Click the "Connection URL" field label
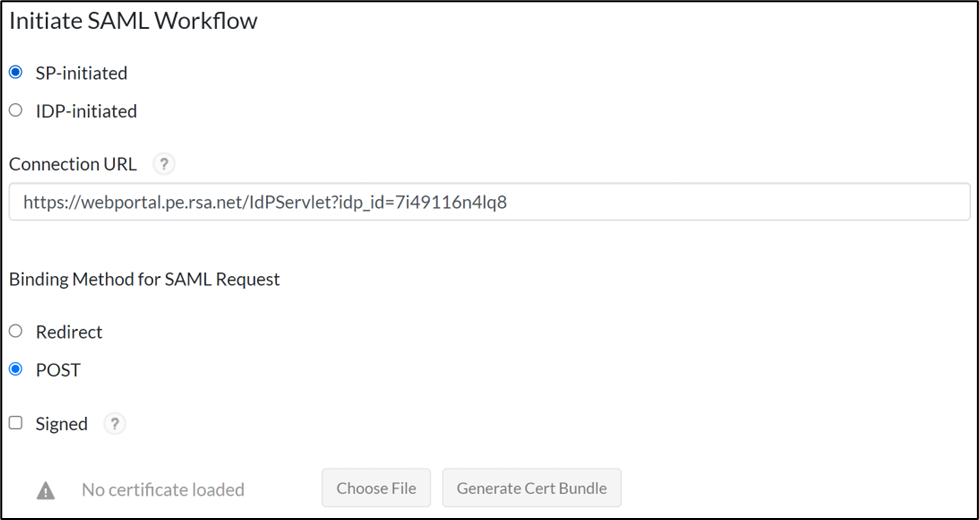 (x=73, y=164)
